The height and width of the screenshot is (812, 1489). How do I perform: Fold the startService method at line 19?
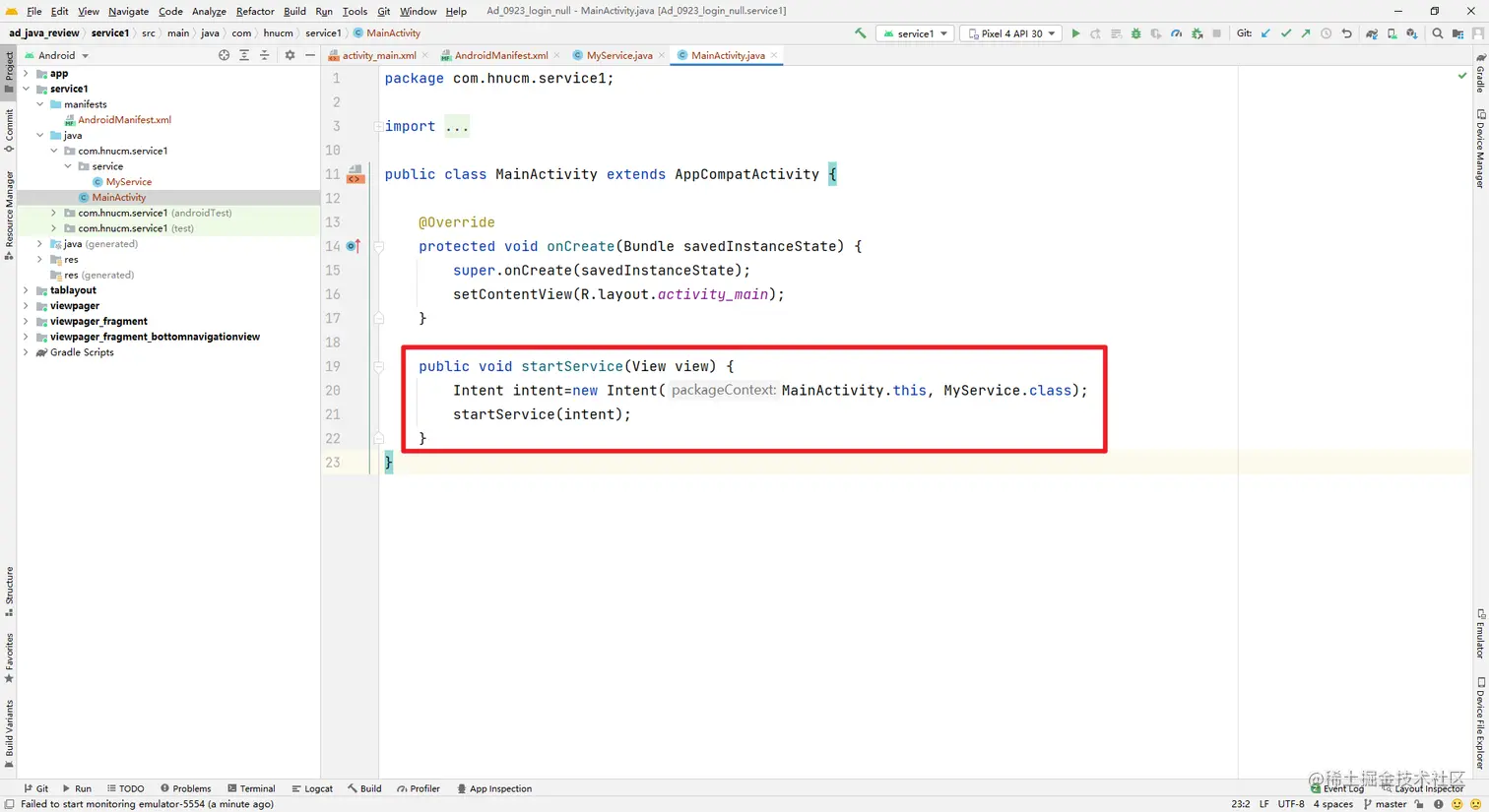(x=378, y=366)
